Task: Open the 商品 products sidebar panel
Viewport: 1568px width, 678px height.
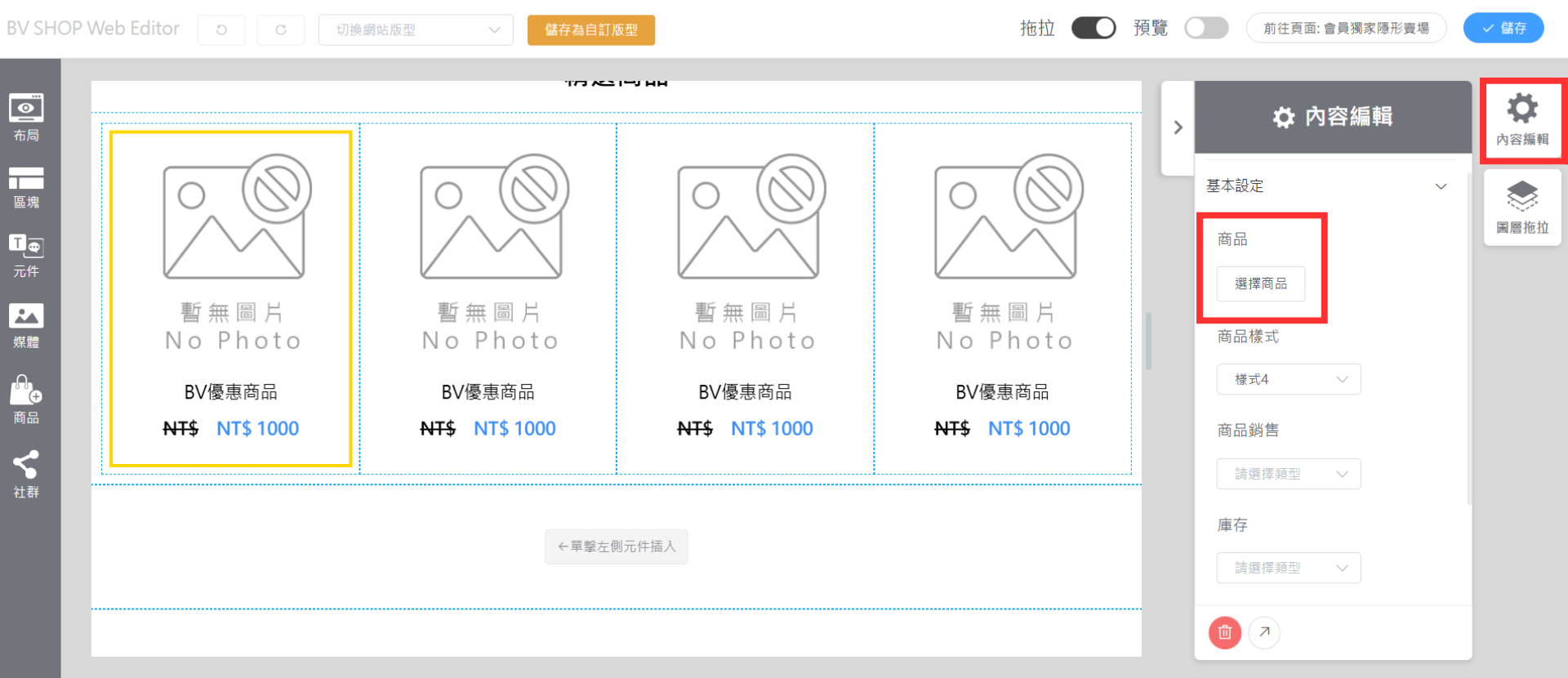Action: pos(26,400)
